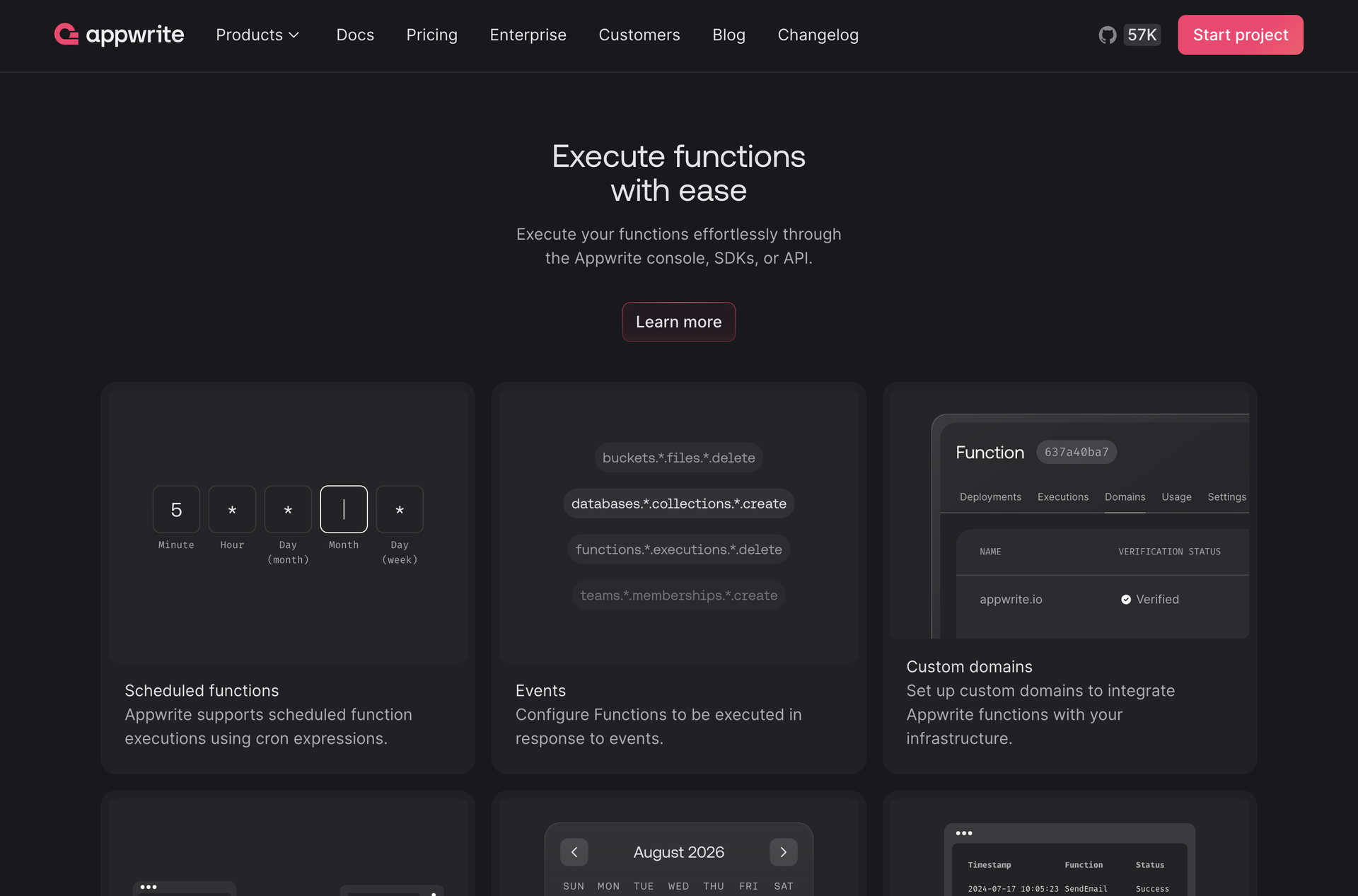The image size is (1358, 896).
Task: Select the databases.*.collections.*.create event chip
Action: point(679,504)
